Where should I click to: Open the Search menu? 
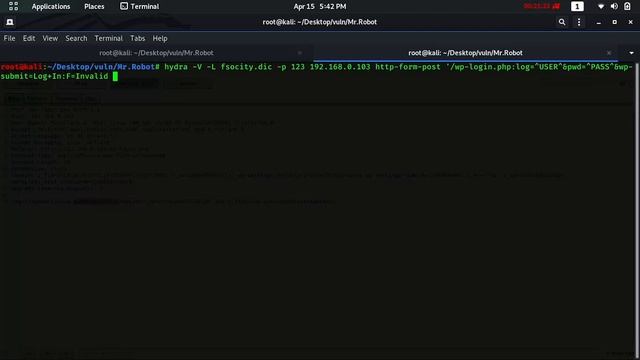click(x=76, y=38)
